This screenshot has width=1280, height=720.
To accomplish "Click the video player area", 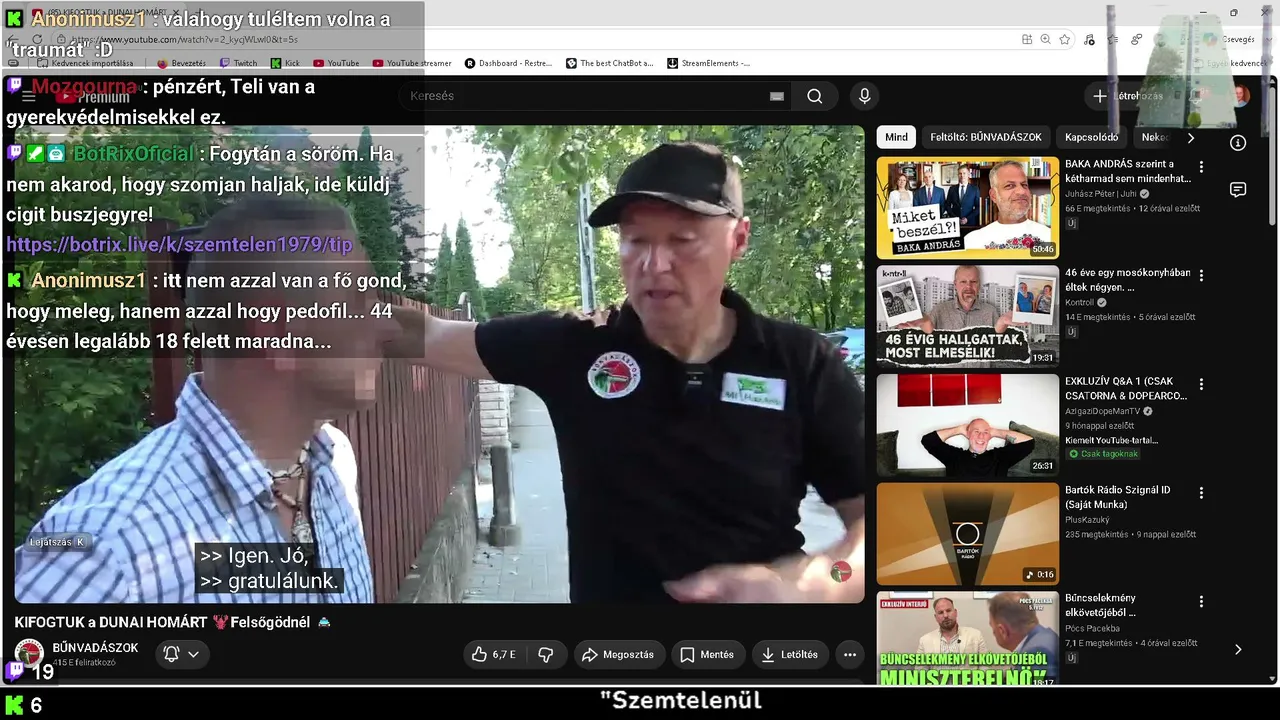I will 439,364.
